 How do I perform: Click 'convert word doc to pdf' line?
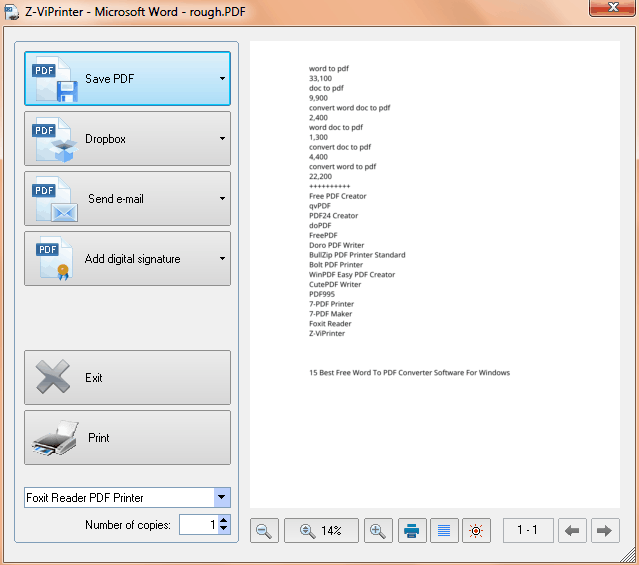349,108
